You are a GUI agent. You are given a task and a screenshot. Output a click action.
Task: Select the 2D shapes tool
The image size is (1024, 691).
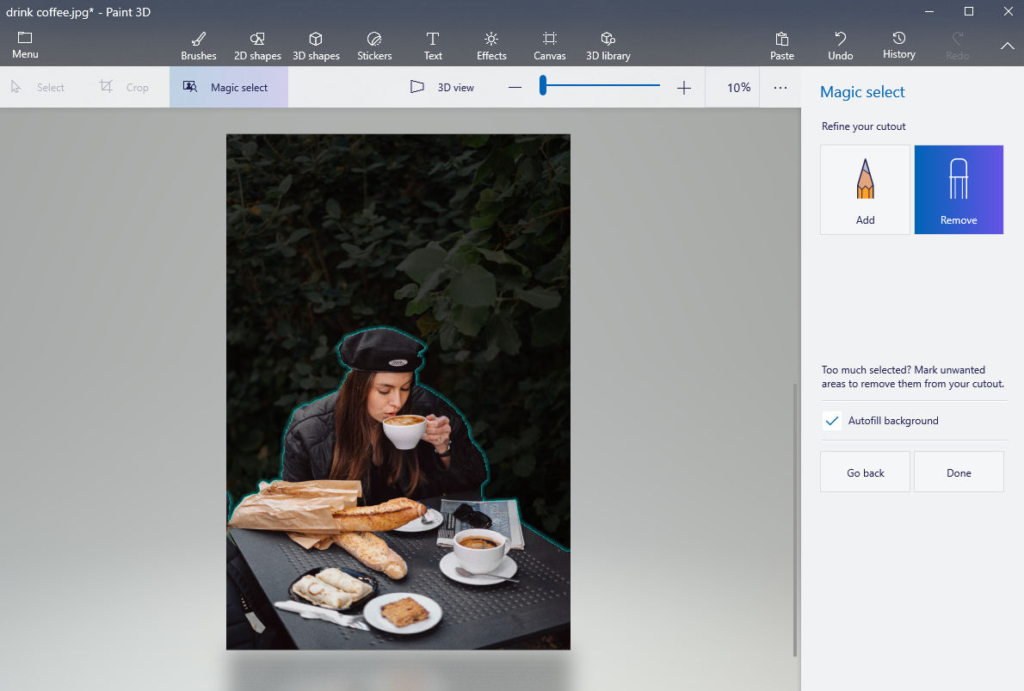point(257,45)
